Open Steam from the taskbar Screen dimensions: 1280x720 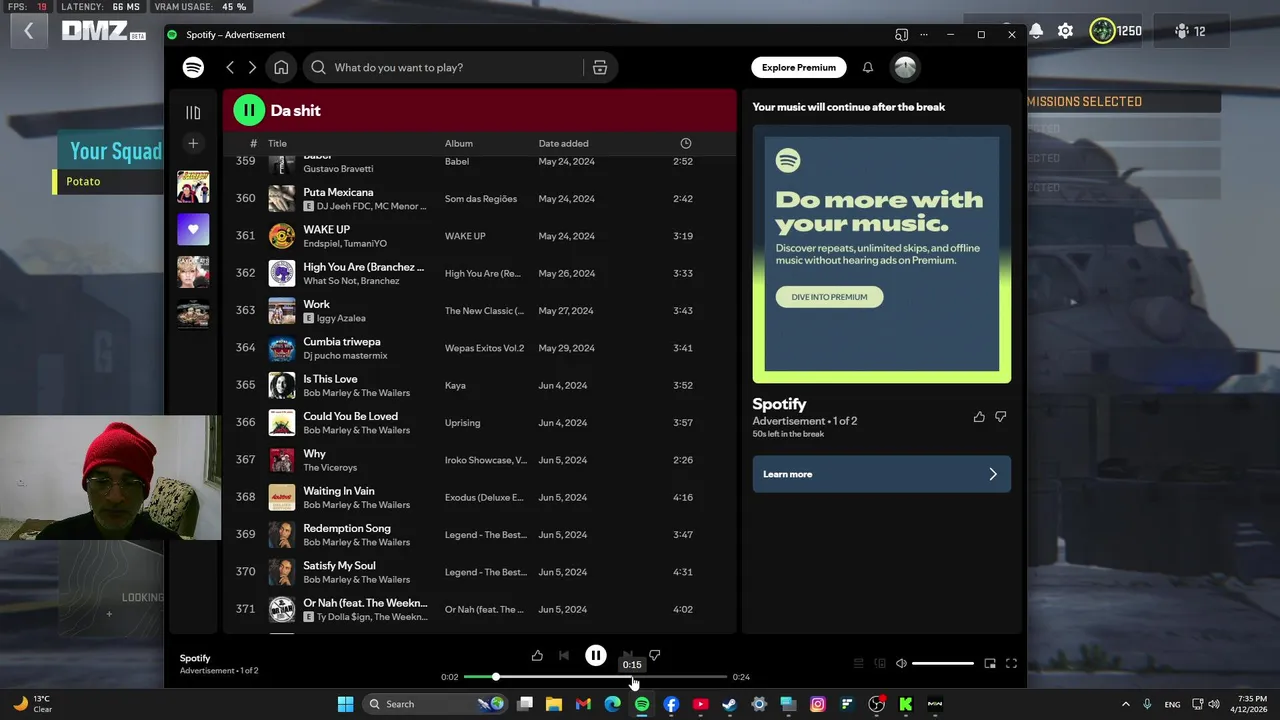pos(729,704)
